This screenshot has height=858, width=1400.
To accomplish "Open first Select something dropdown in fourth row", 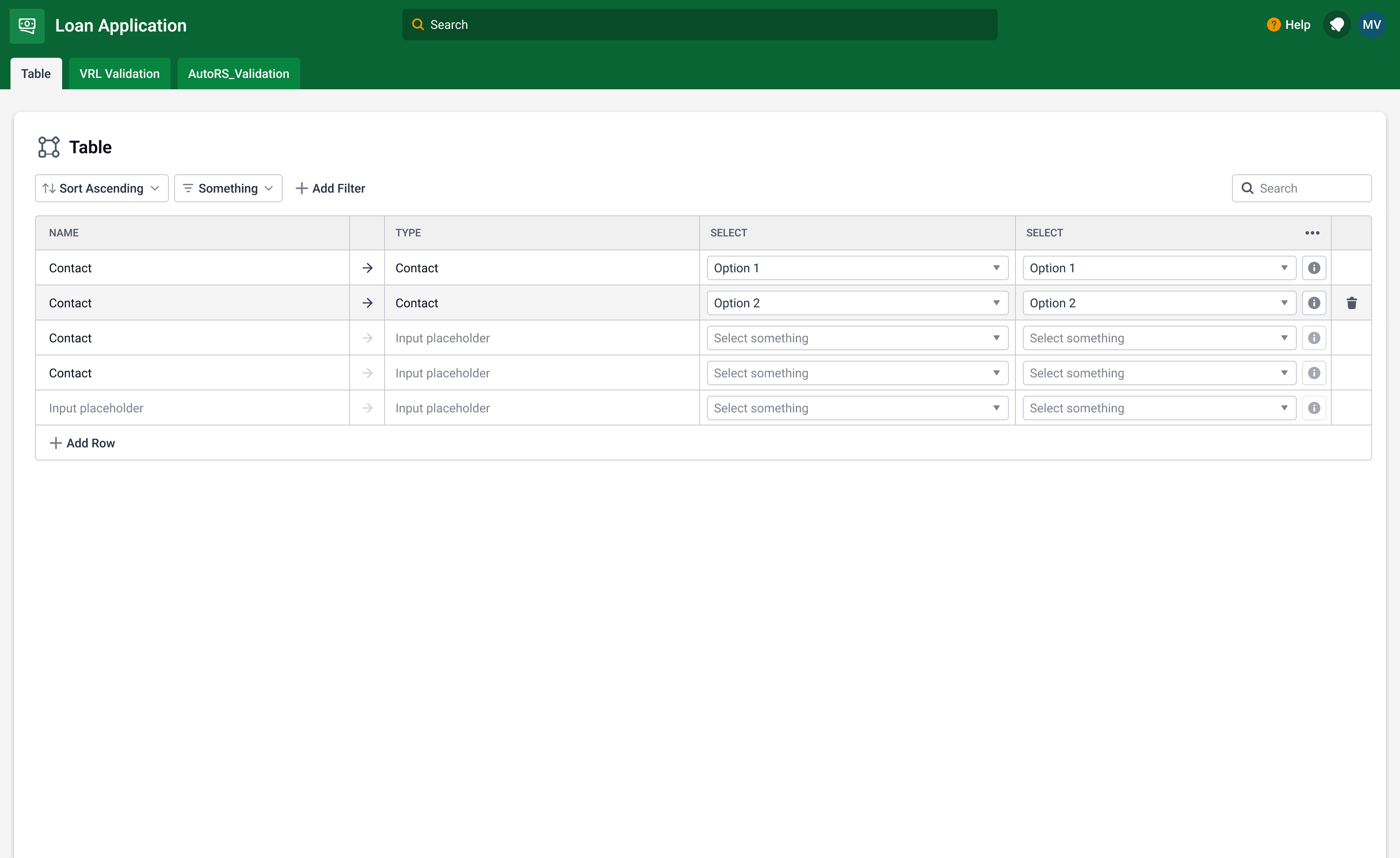I will (857, 373).
